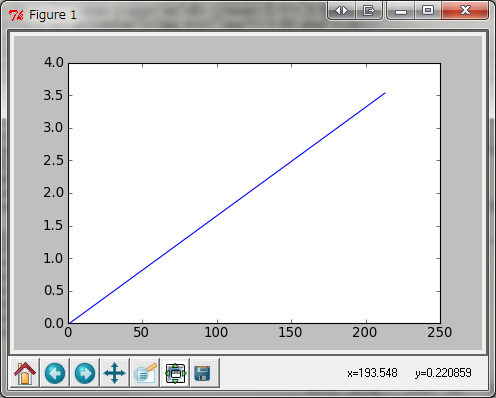The width and height of the screenshot is (496, 398).
Task: Activate the Pan axes tool
Action: (115, 373)
